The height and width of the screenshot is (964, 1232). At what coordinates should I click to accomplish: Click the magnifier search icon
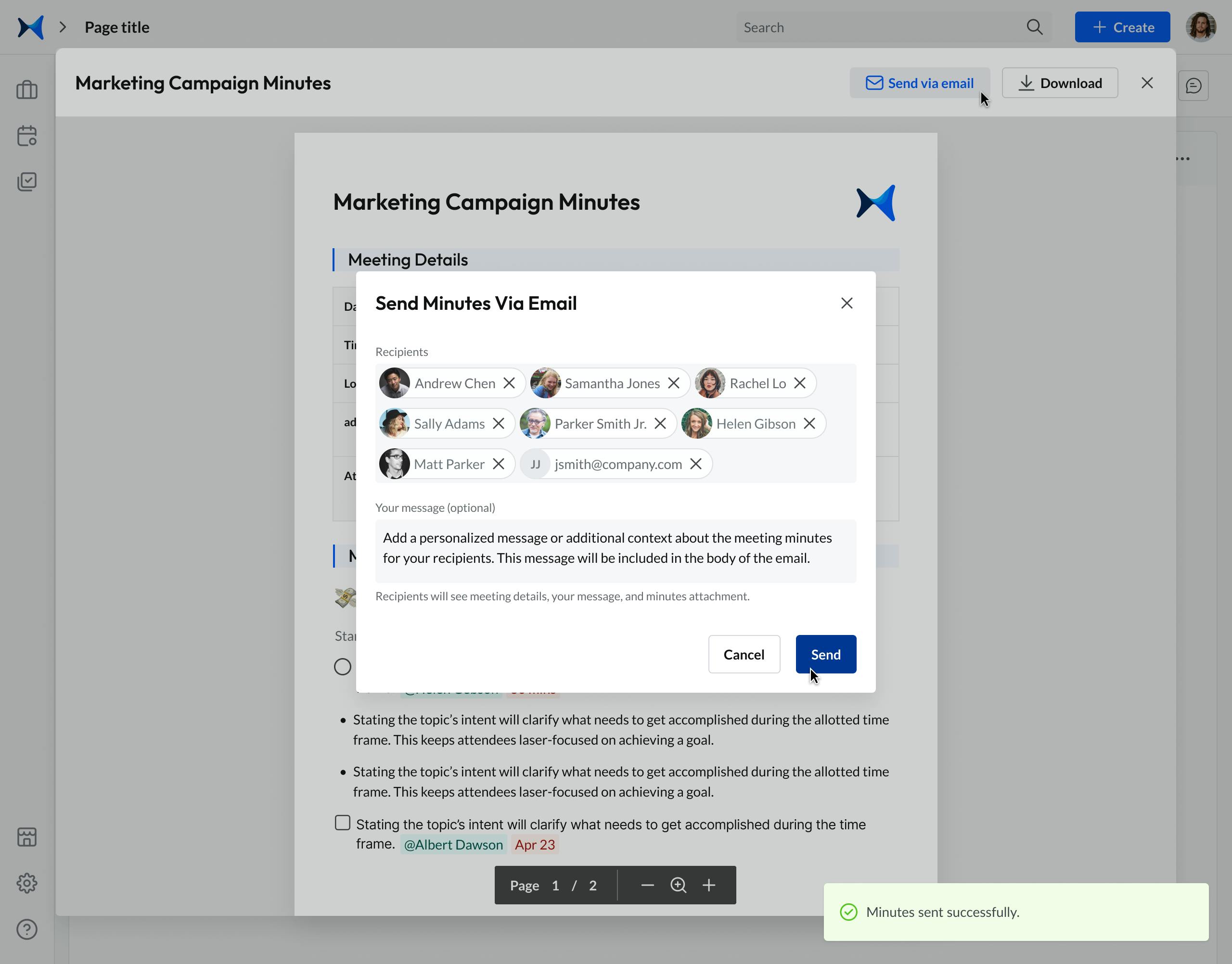tap(1034, 27)
